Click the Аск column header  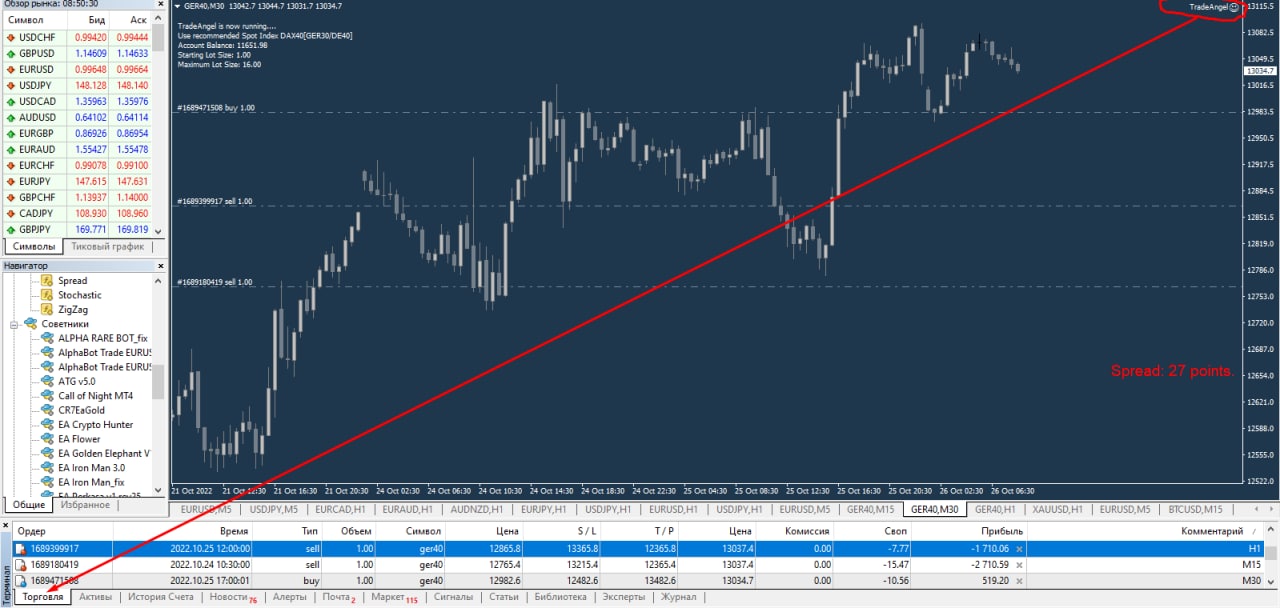click(x=131, y=20)
